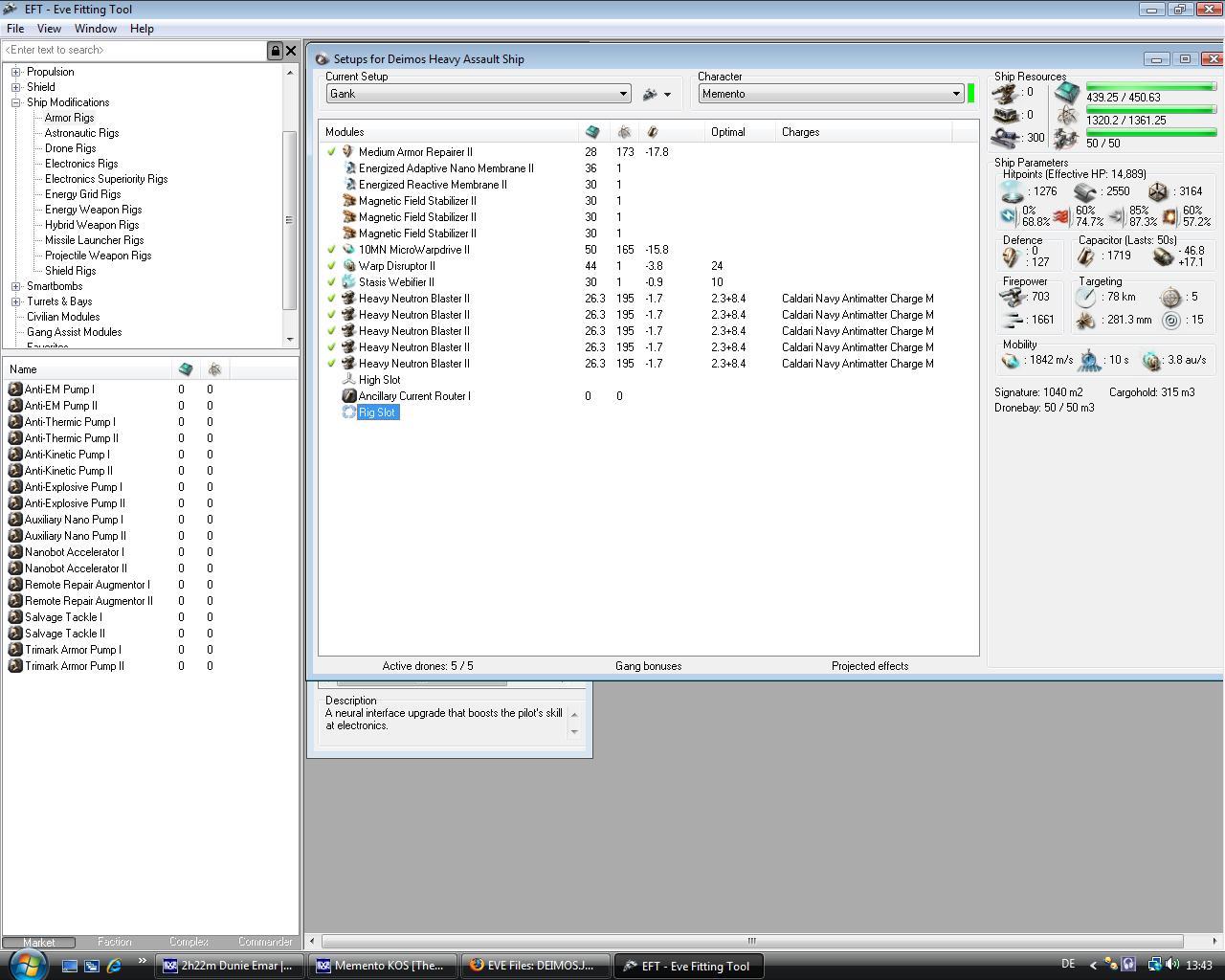Open the File menu

click(x=15, y=29)
